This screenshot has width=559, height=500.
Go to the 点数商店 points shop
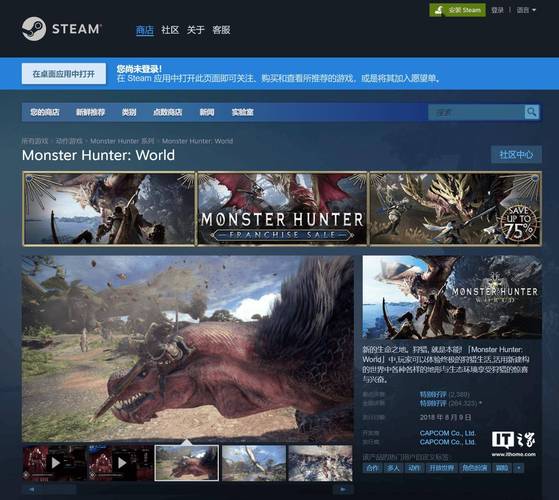coord(168,112)
